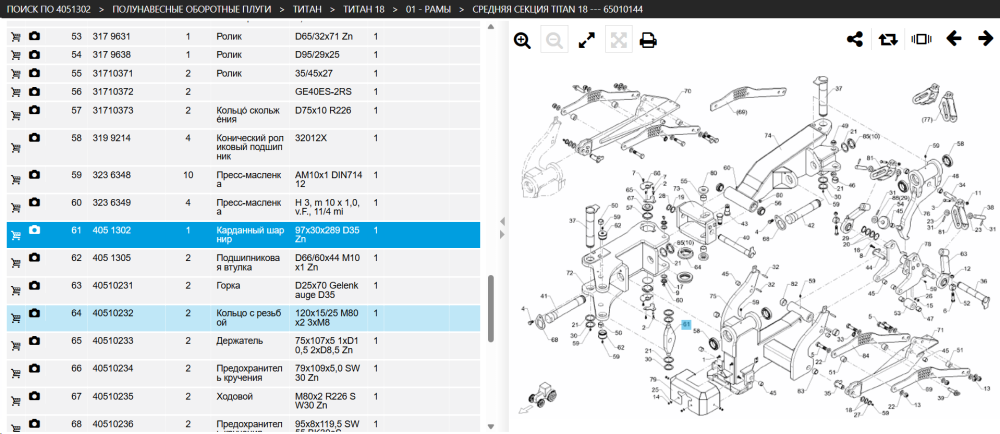Screen dimensions: 1000x434
Task: Click highlighted callout 61 in diagram
Action: 686,324
